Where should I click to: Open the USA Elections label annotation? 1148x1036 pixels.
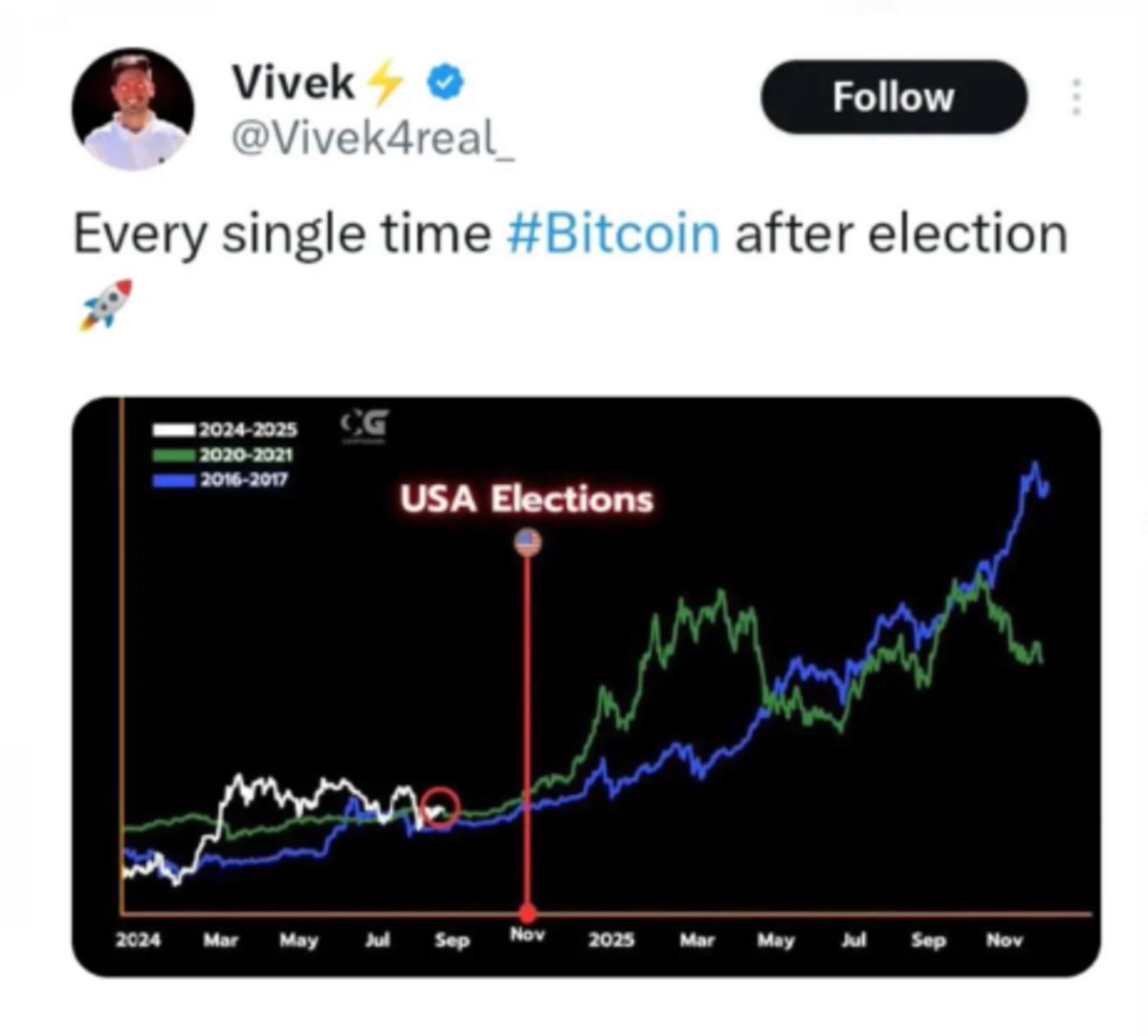coord(528,499)
